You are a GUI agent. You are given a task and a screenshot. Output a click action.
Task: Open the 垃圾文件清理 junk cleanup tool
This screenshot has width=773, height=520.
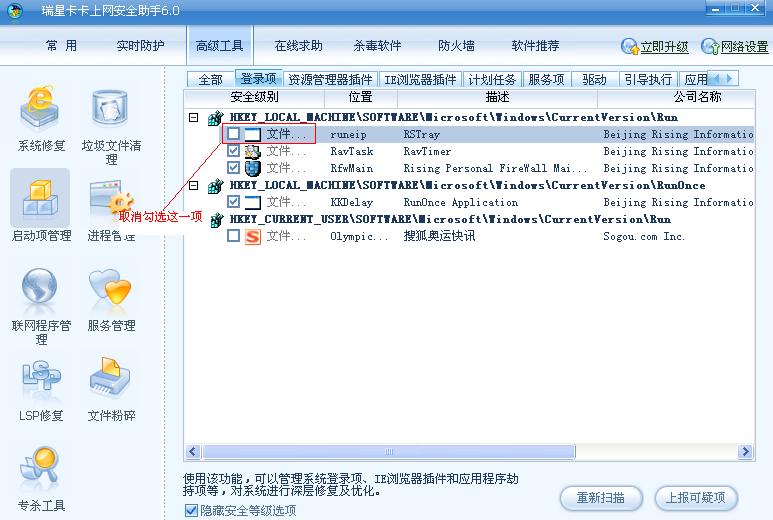click(x=111, y=126)
